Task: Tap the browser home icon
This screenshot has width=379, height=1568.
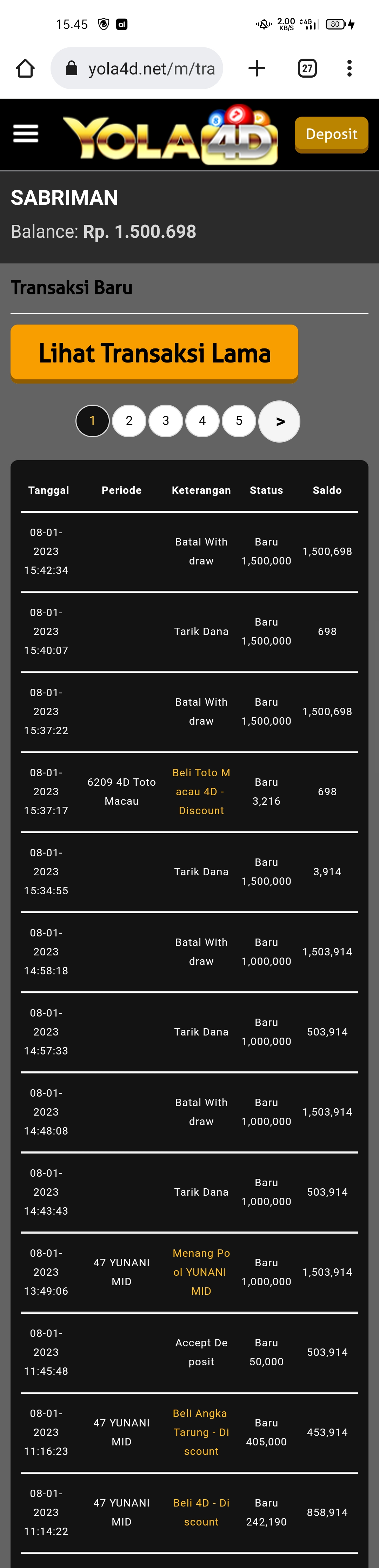Action: click(x=25, y=68)
